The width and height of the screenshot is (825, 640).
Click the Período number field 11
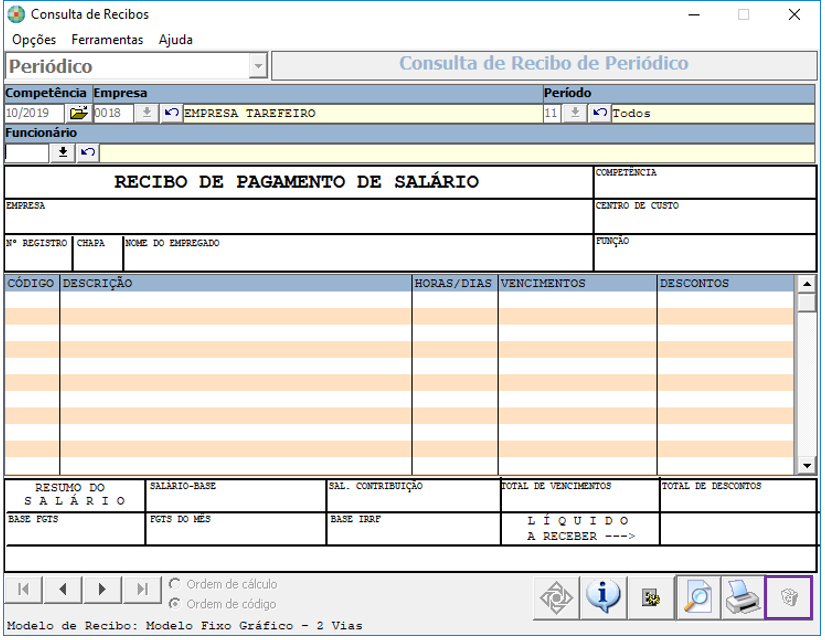coord(552,113)
